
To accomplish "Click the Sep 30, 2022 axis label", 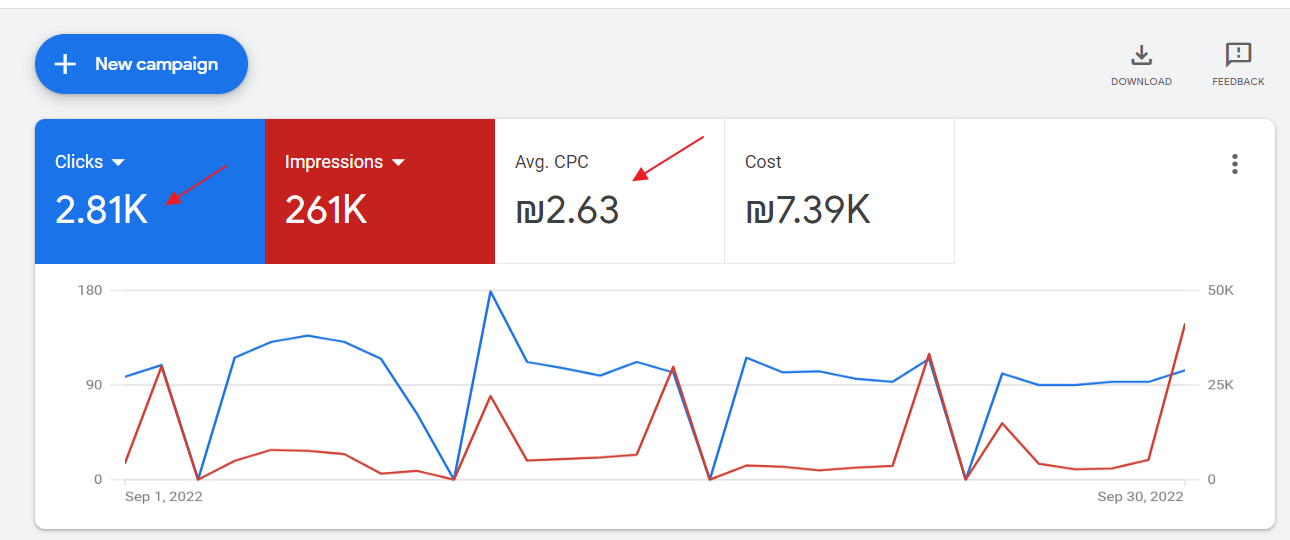I will 1141,497.
